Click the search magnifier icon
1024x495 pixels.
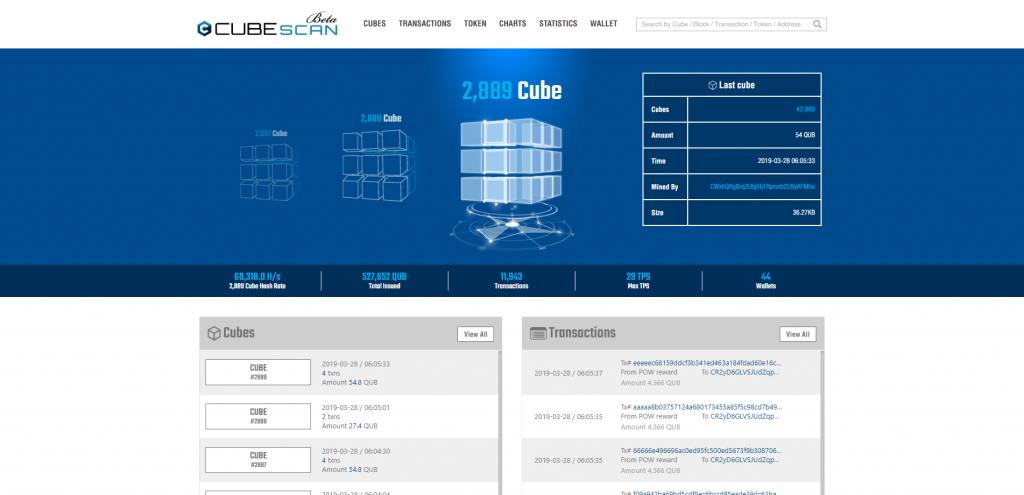tap(817, 24)
